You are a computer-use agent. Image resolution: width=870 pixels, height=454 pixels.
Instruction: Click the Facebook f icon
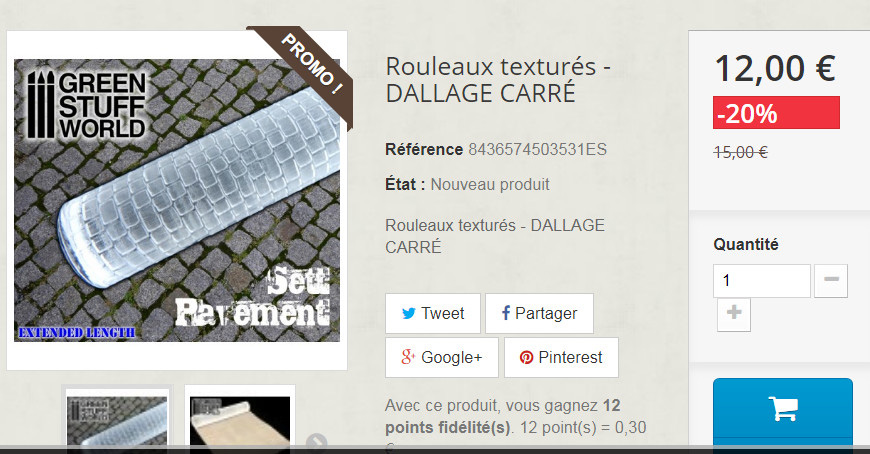point(505,313)
